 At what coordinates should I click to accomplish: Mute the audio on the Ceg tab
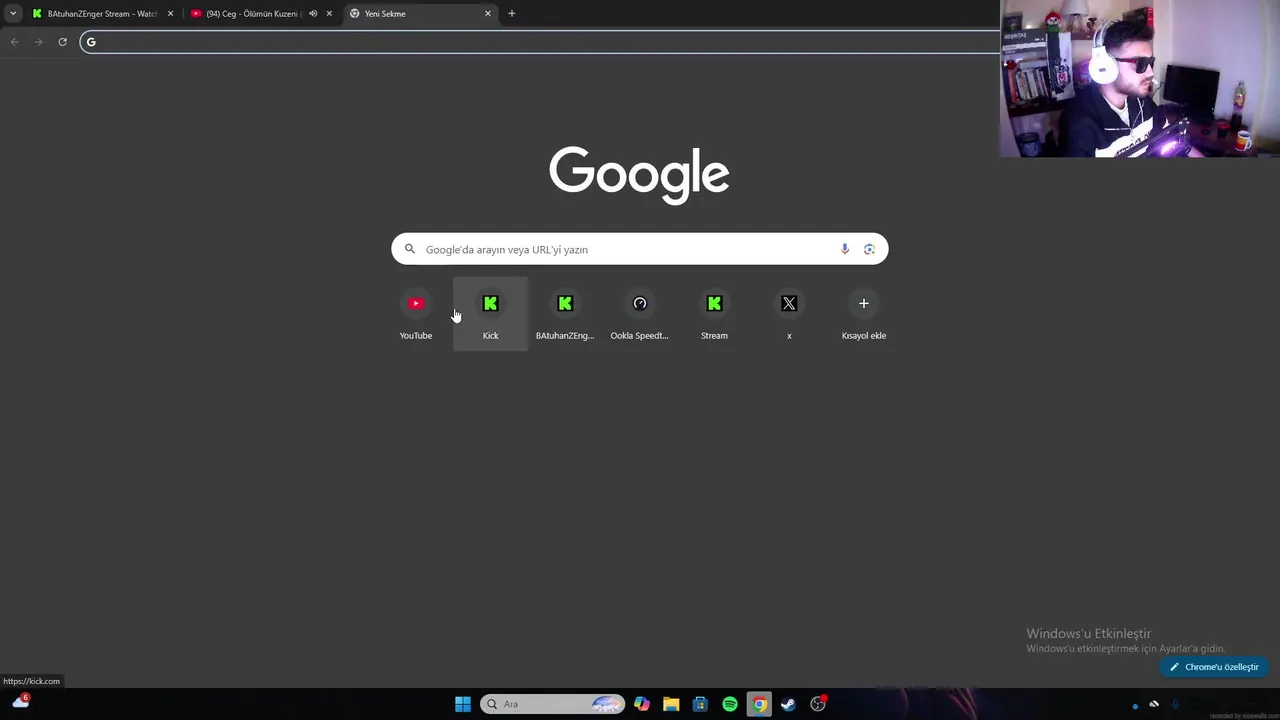pyautogui.click(x=313, y=14)
